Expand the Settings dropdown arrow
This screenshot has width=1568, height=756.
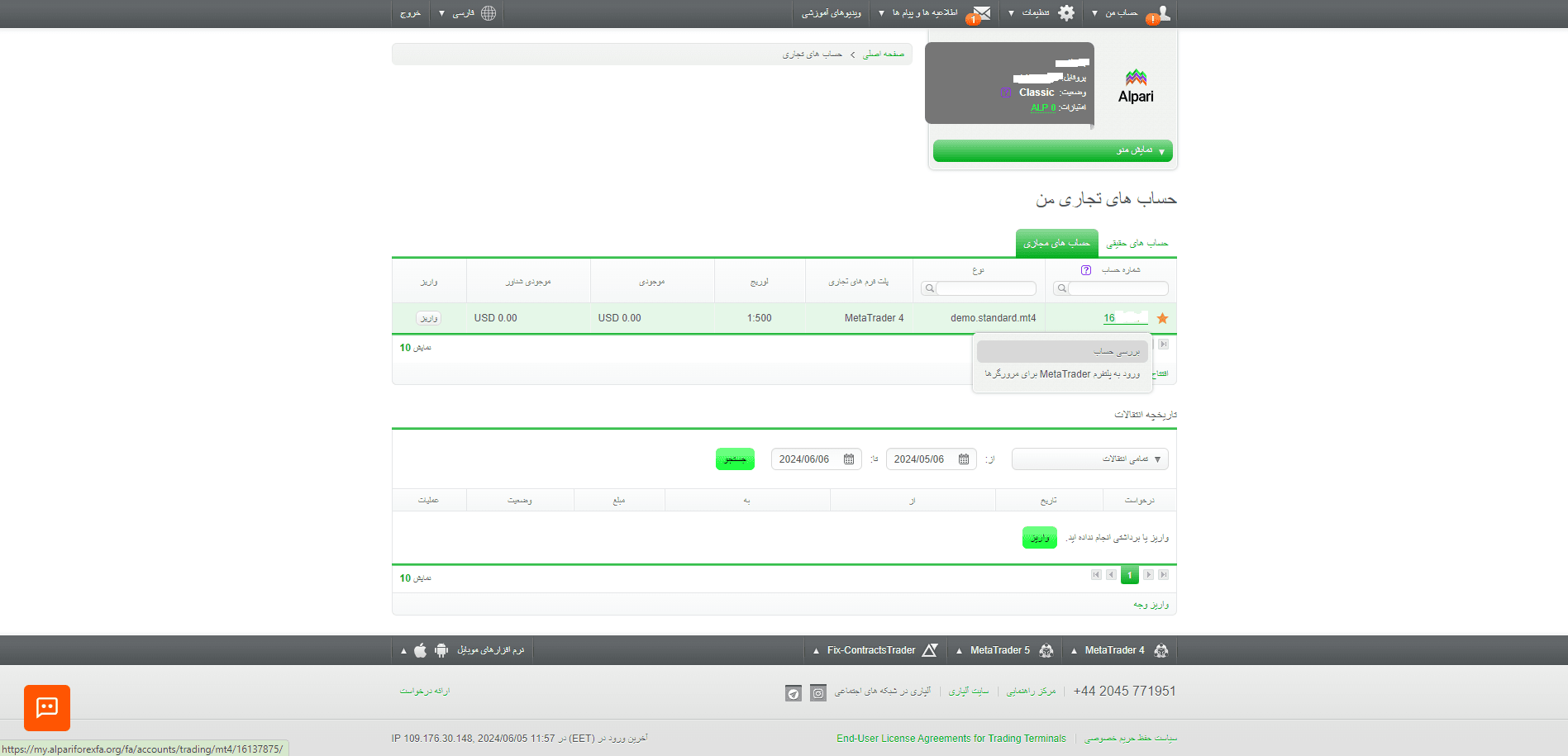pyautogui.click(x=1011, y=13)
